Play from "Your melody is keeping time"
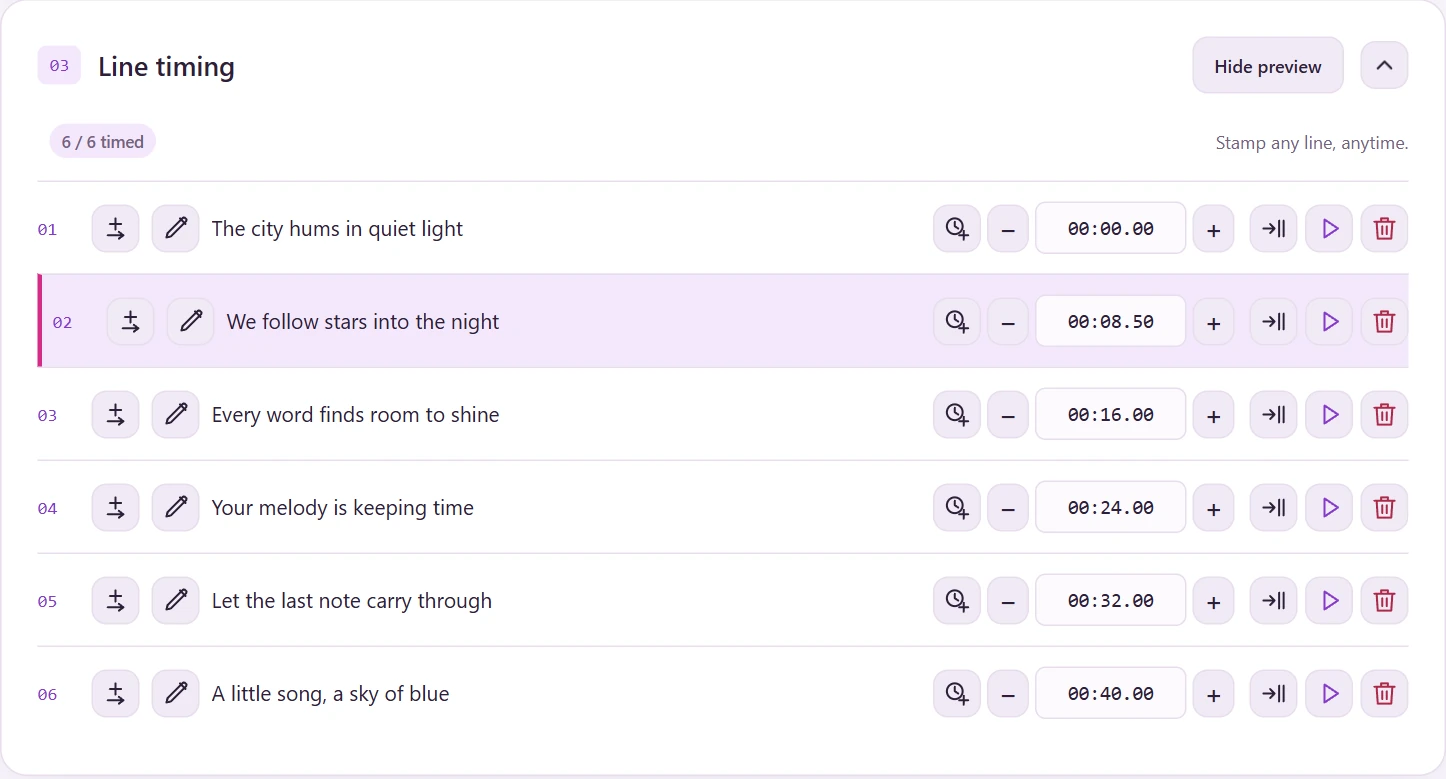1446x779 pixels. coord(1329,508)
